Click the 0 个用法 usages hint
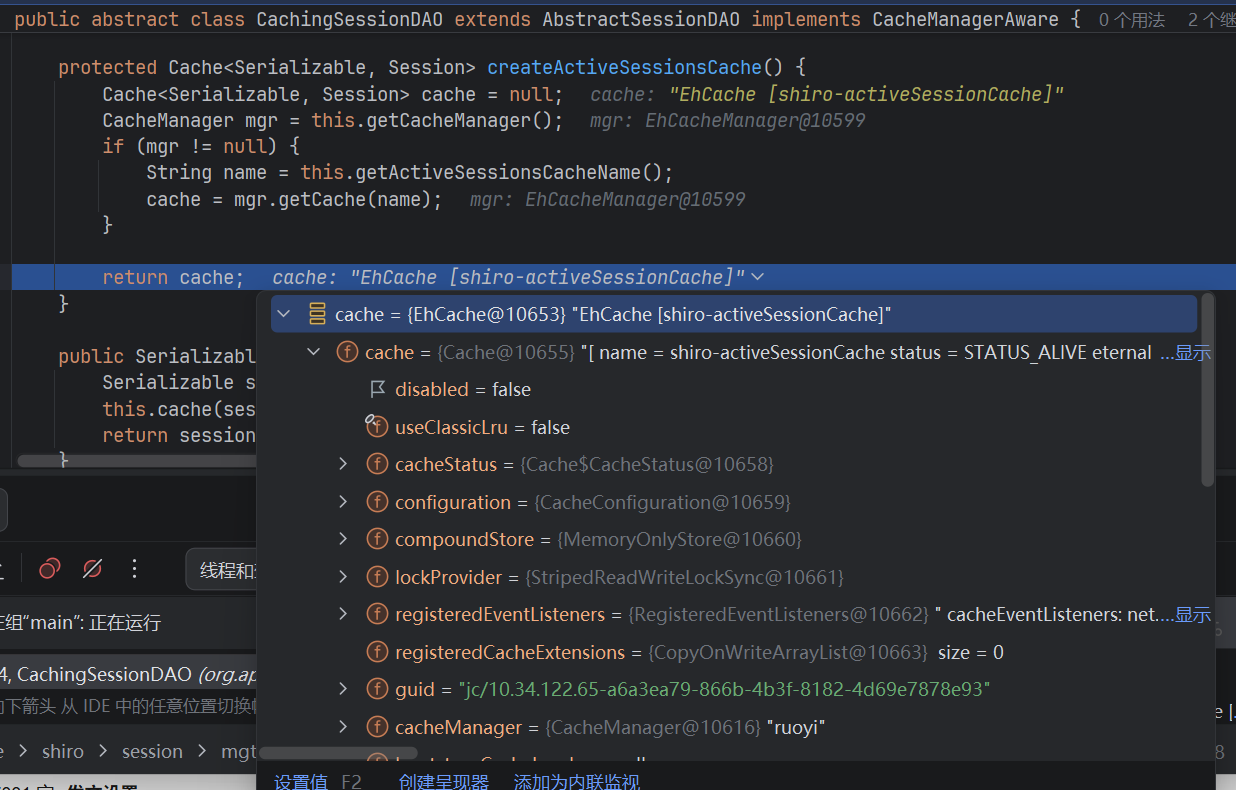Screen dimensions: 1236x790 (1131, 19)
